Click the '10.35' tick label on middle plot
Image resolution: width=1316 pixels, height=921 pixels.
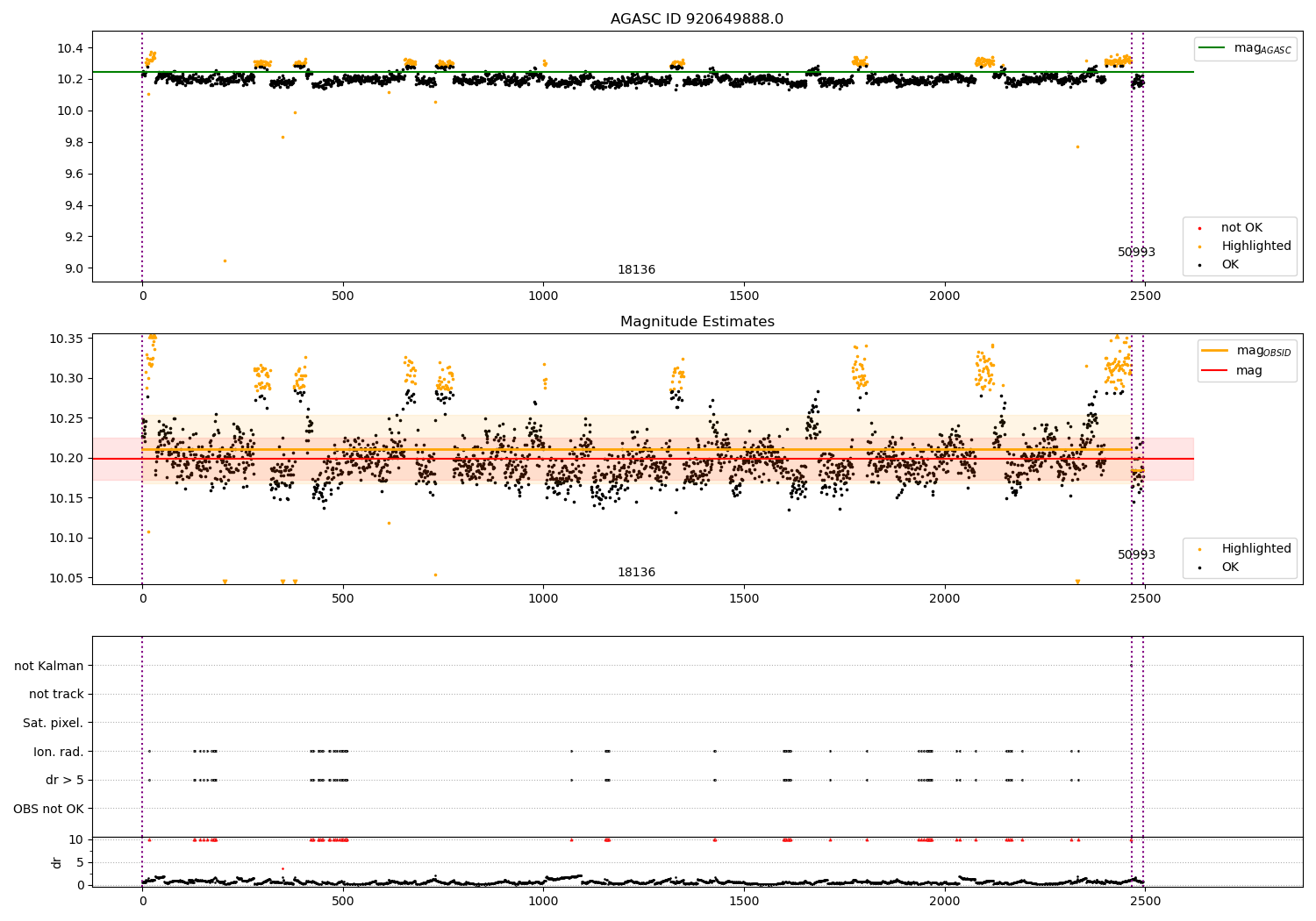pyautogui.click(x=67, y=339)
